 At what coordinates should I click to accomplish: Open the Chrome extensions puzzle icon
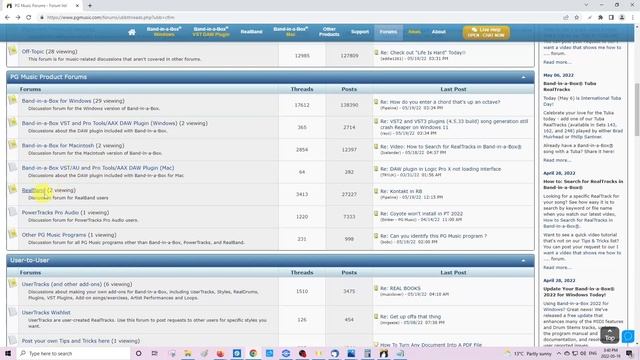click(600, 18)
